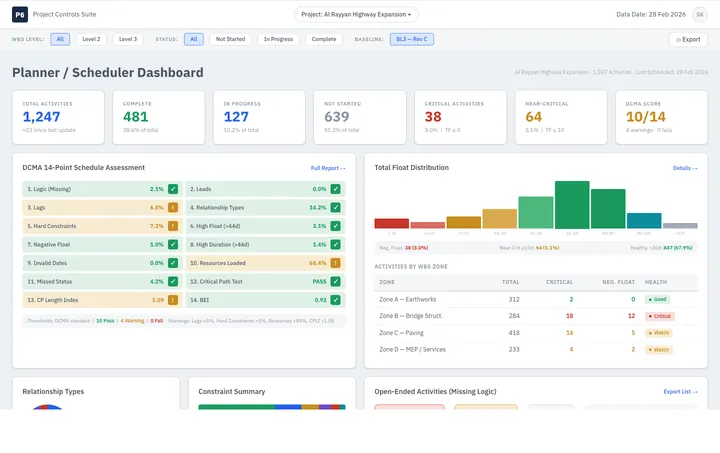Viewport: 720px width, 453px height.
Task: Click the warning icon for Lags
Action: [173, 207]
